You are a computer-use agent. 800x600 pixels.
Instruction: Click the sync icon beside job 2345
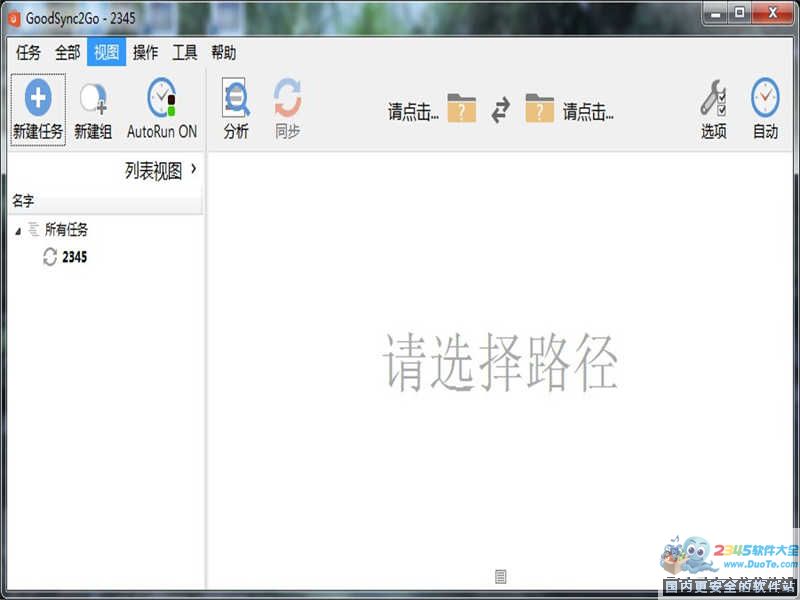pyautogui.click(x=49, y=257)
